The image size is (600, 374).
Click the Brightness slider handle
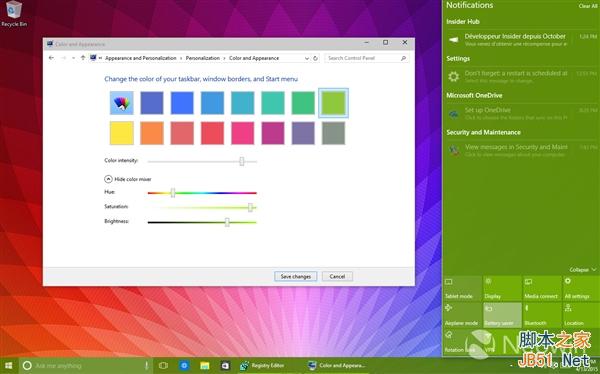click(x=227, y=222)
